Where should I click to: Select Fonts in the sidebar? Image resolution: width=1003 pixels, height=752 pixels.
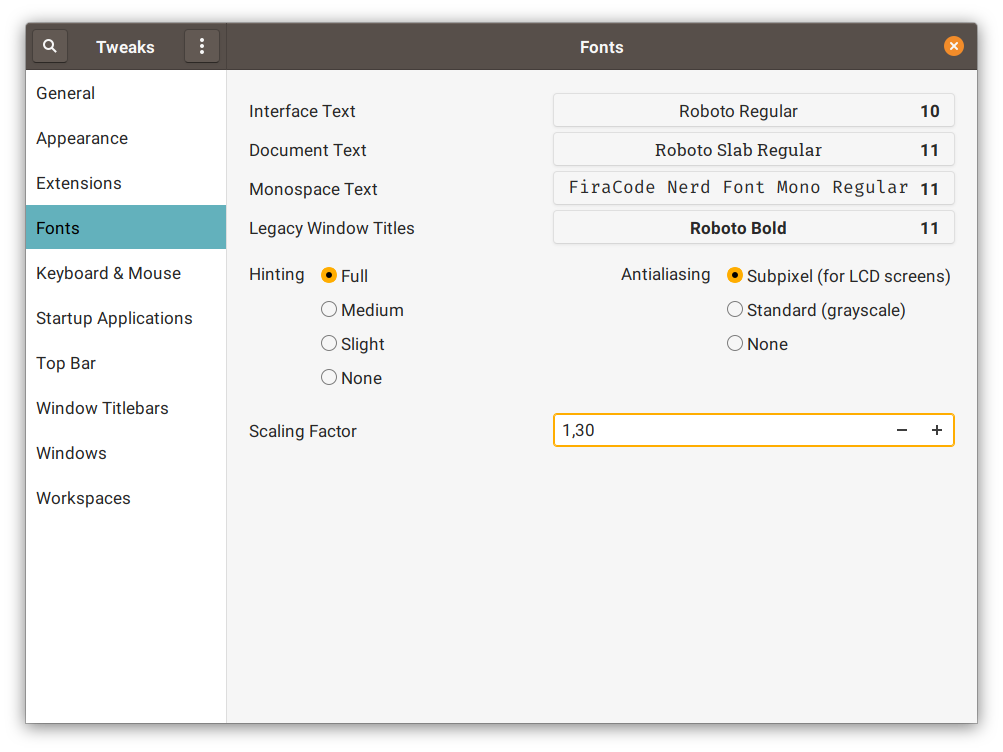tap(126, 228)
